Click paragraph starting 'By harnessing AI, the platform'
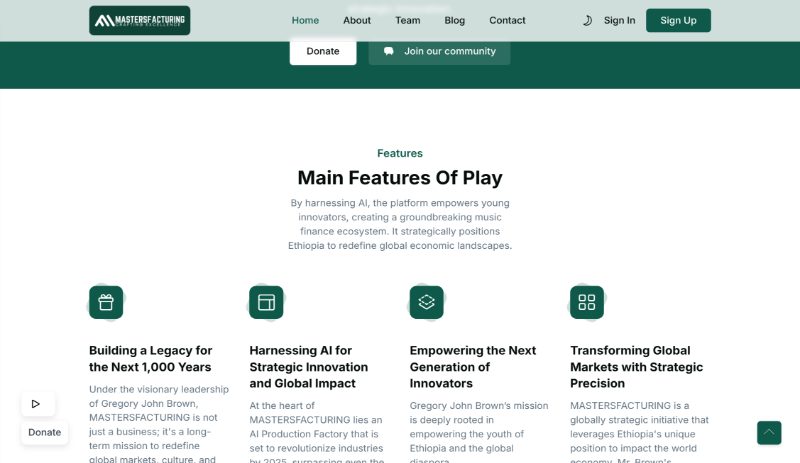Image resolution: width=800 pixels, height=463 pixels. (400, 224)
